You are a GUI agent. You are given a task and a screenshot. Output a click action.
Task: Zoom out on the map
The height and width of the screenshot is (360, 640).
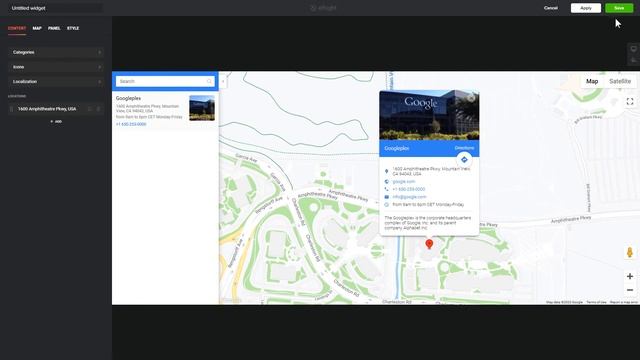[x=630, y=290]
